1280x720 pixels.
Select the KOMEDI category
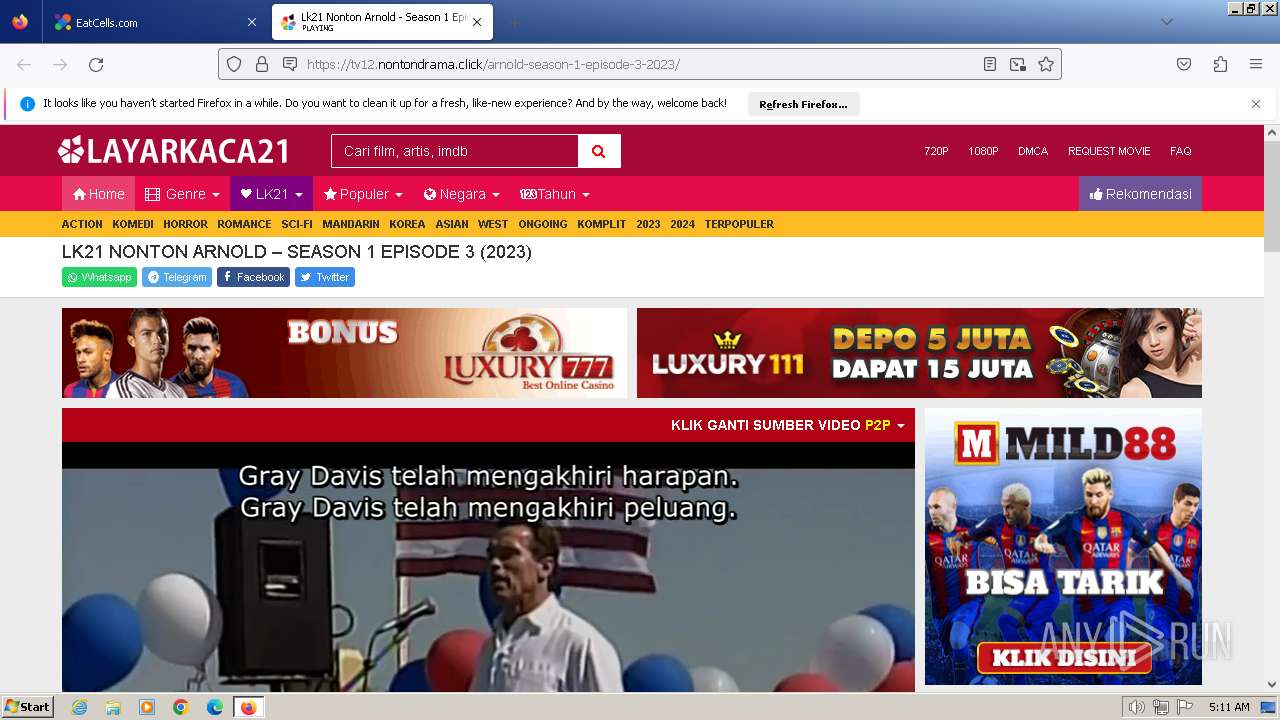point(133,224)
